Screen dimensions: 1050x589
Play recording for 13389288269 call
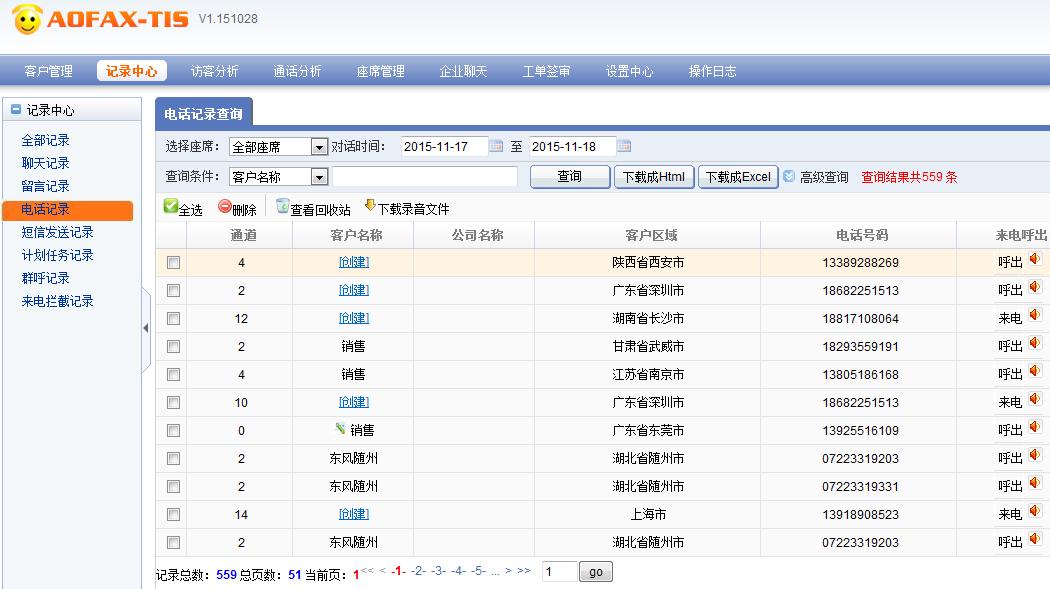coord(1034,260)
